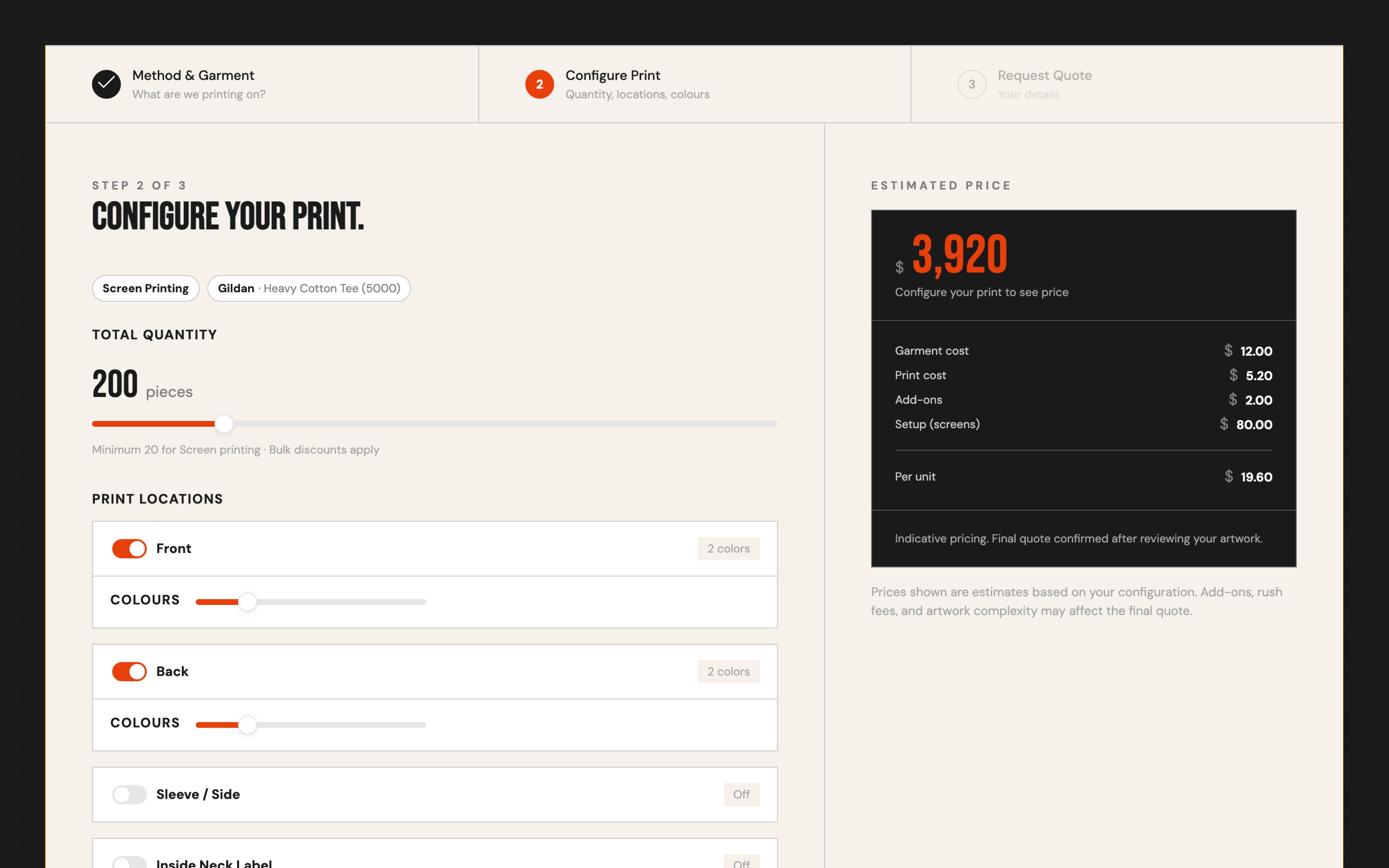Click the Setup (screens) '80.00' value
1389x868 pixels.
[x=1254, y=425]
